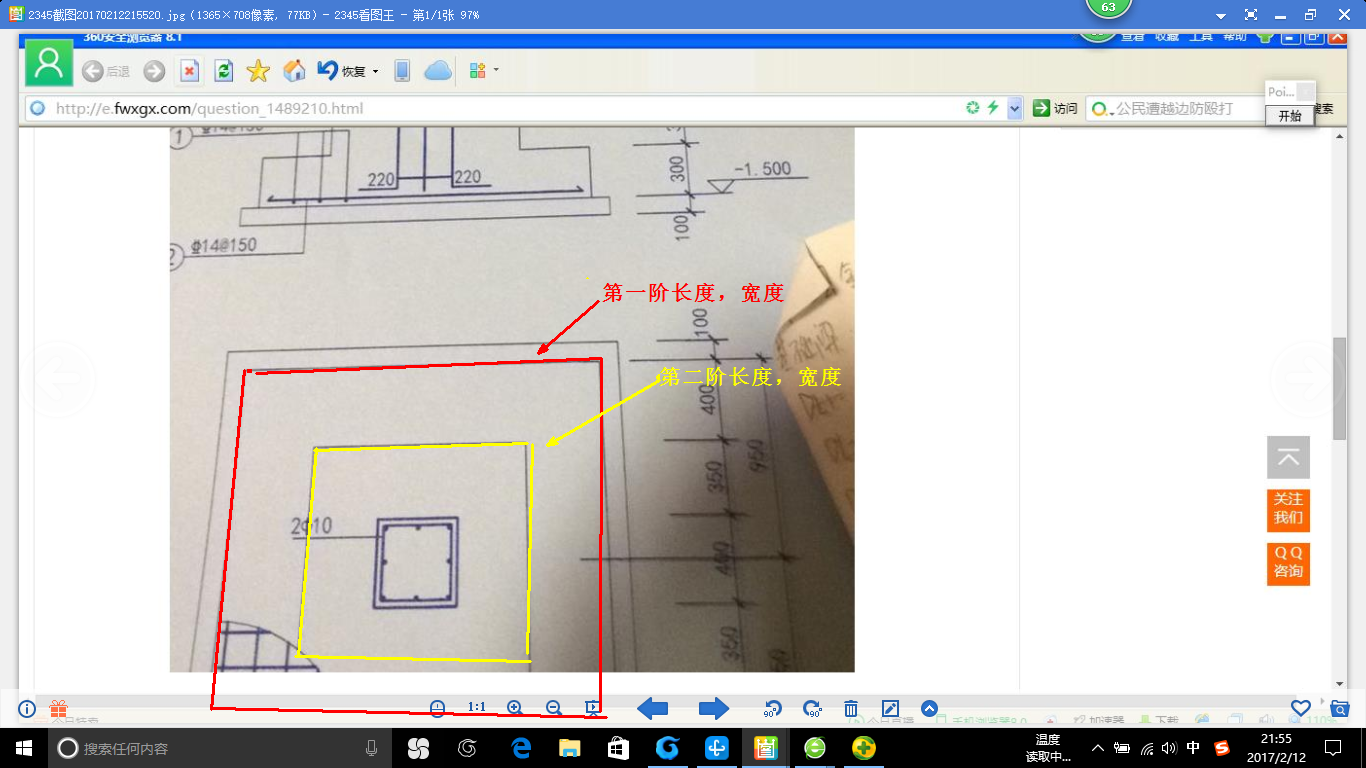Image resolution: width=1366 pixels, height=768 pixels.
Task: Start slideshow playback
Action: [x=593, y=709]
